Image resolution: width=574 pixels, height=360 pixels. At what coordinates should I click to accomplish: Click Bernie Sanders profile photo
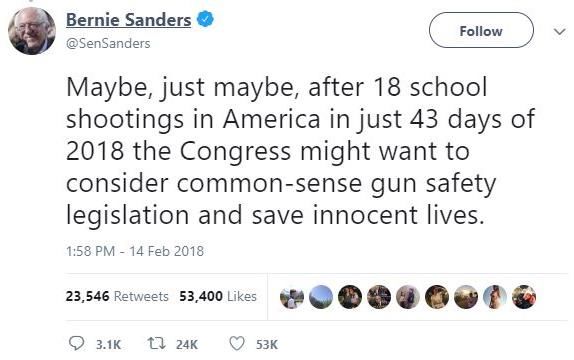click(x=32, y=30)
